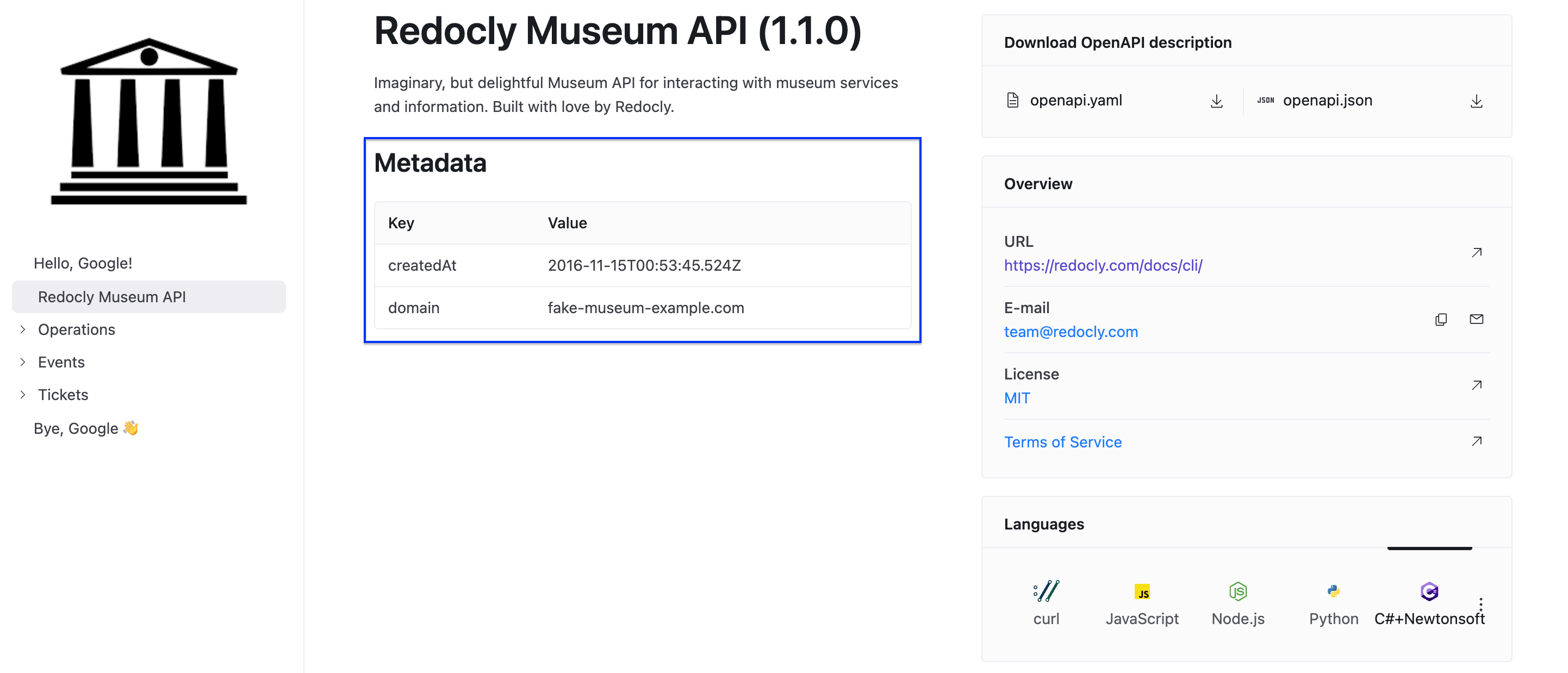The width and height of the screenshot is (1568, 673).
Task: Open the Terms of Service link
Action: pyautogui.click(x=1062, y=442)
